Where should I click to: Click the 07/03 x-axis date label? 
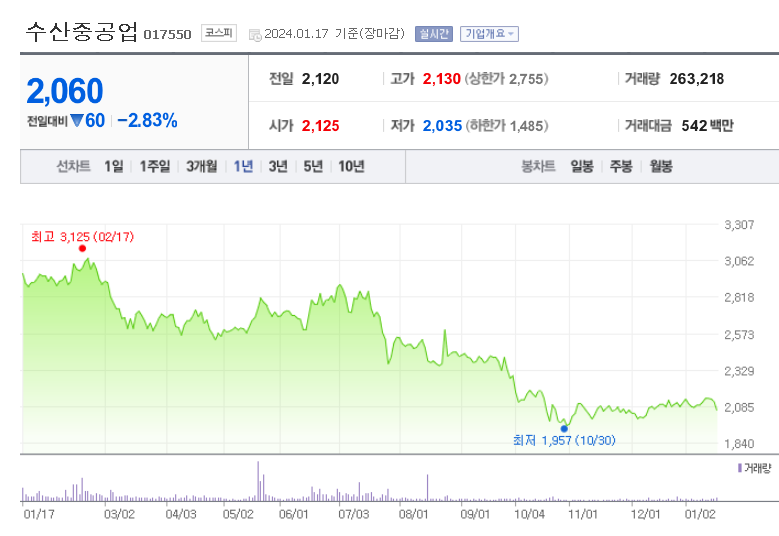click(x=354, y=514)
